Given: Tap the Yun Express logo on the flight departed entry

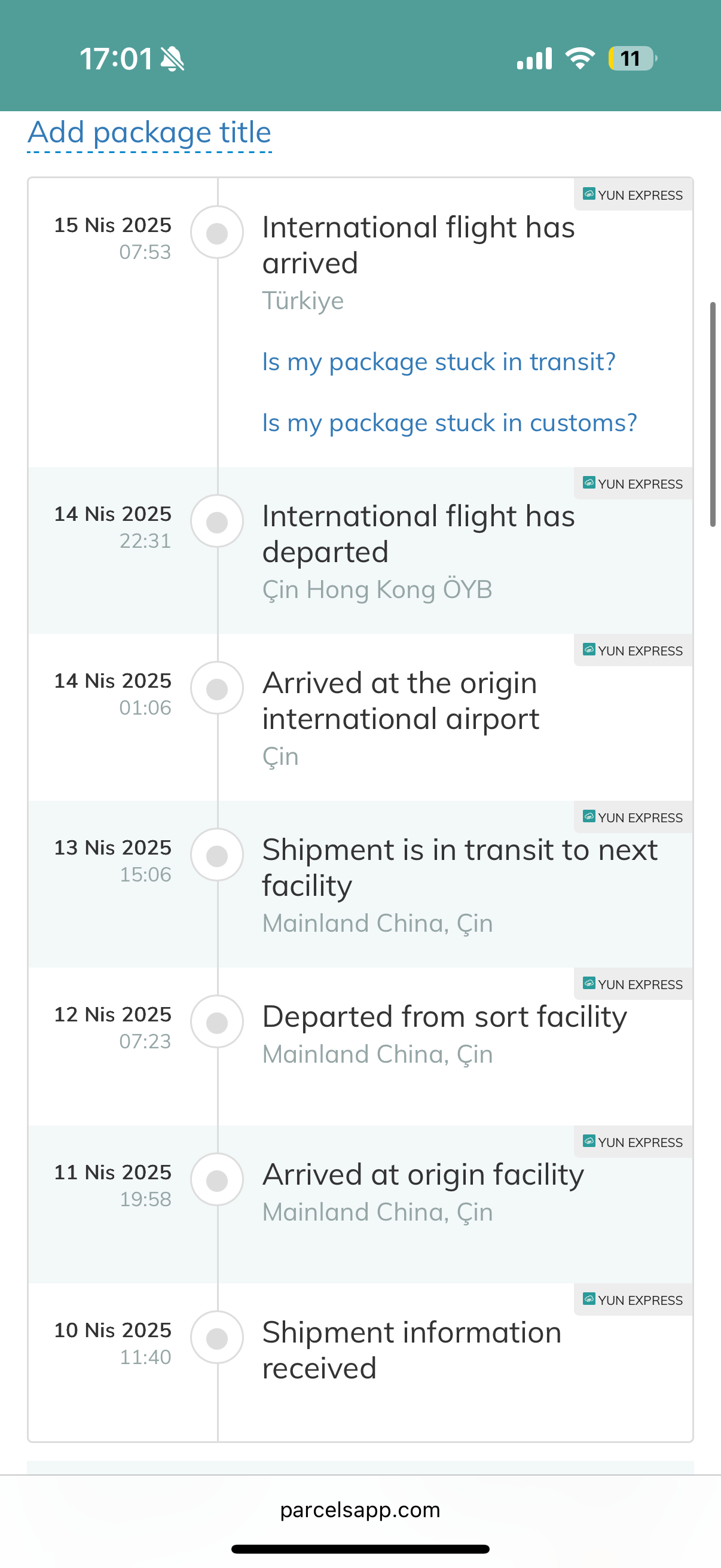Looking at the screenshot, I should click(x=588, y=483).
